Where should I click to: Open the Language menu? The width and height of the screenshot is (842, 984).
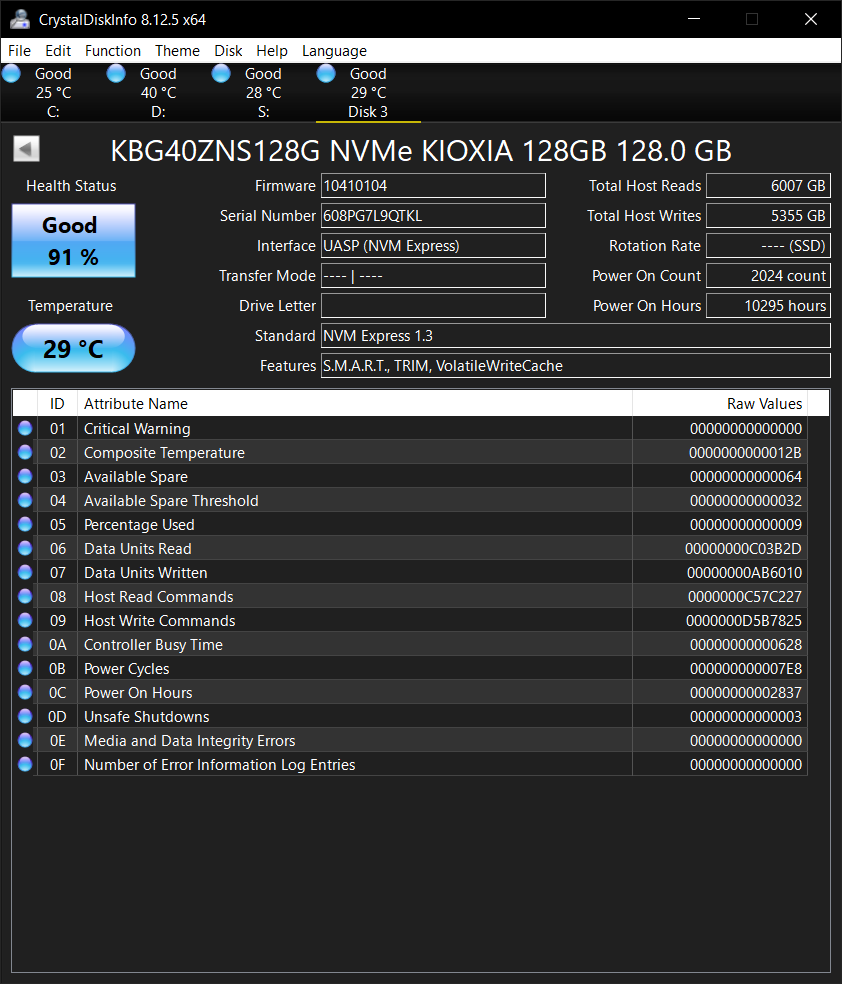click(334, 51)
